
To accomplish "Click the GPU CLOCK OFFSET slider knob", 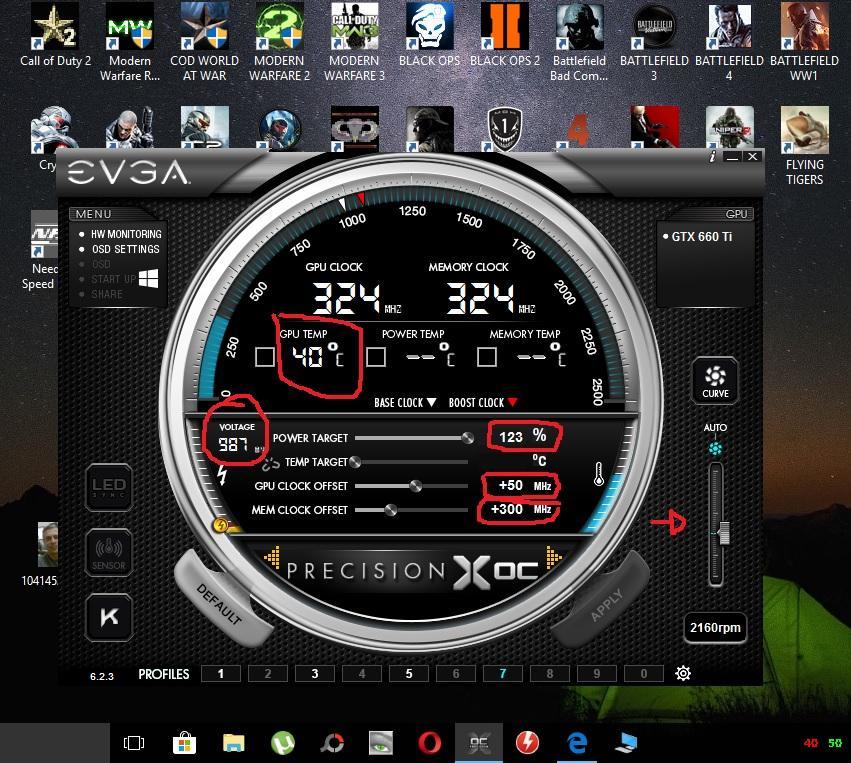I will click(x=416, y=486).
